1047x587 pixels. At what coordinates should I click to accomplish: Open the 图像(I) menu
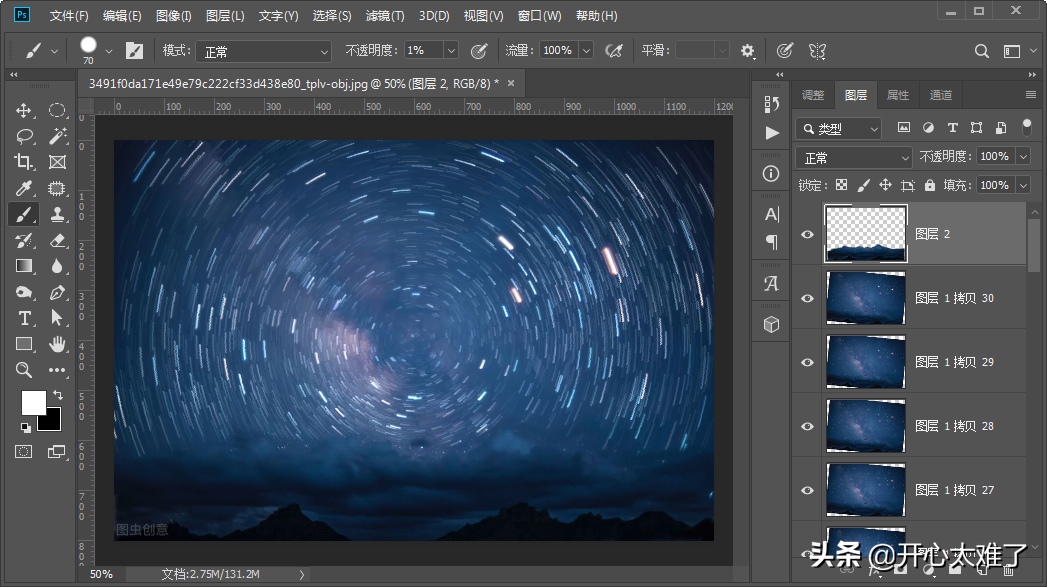pyautogui.click(x=174, y=15)
